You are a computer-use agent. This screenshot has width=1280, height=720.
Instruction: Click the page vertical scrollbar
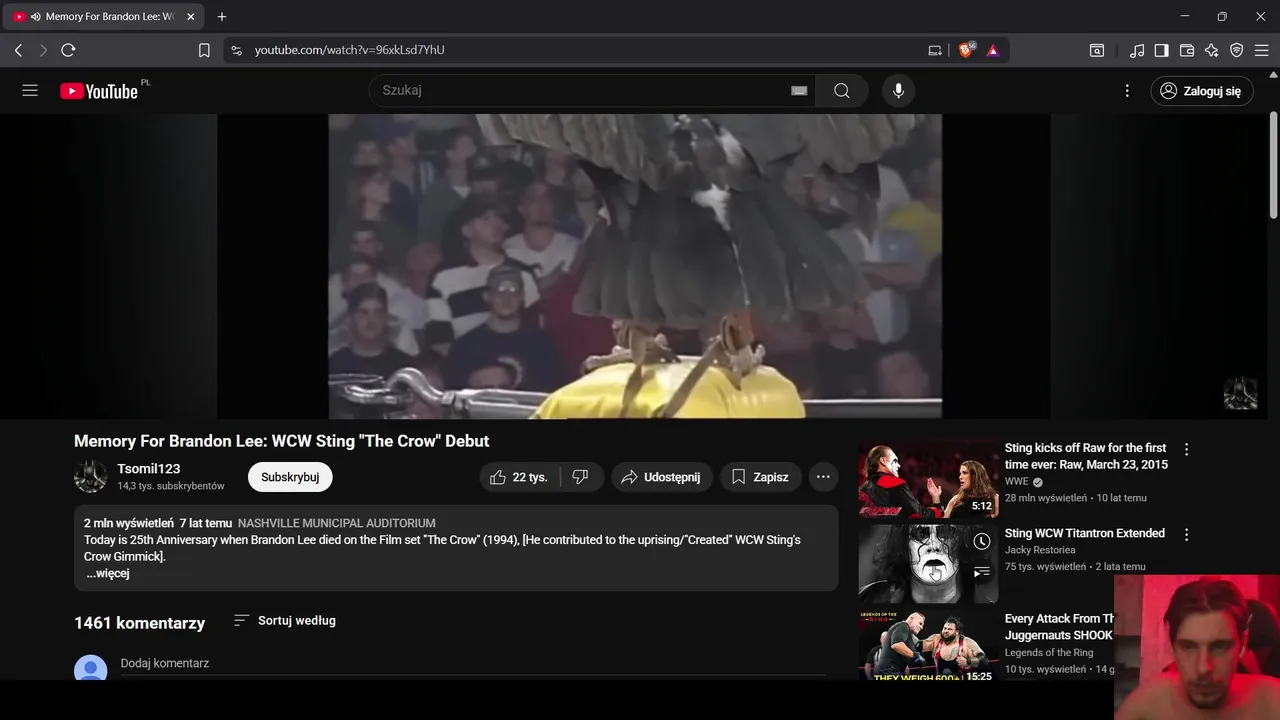coord(1274,165)
